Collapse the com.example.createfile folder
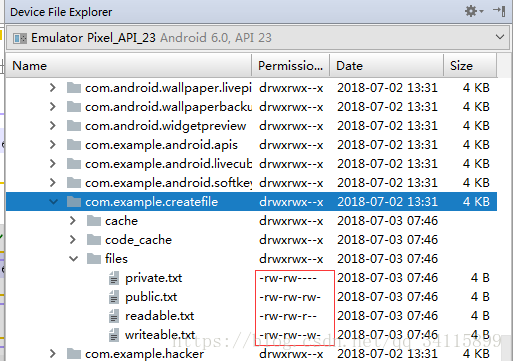Screen dimensions: 513x361 (53, 202)
